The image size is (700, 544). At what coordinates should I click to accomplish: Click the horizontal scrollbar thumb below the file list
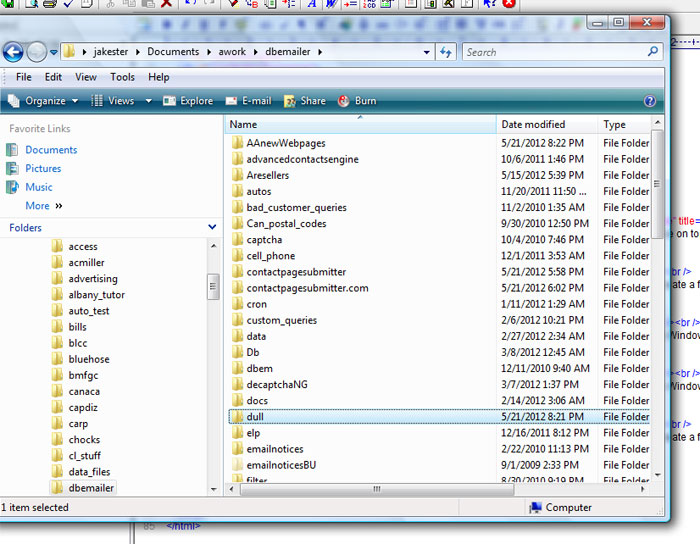click(377, 489)
